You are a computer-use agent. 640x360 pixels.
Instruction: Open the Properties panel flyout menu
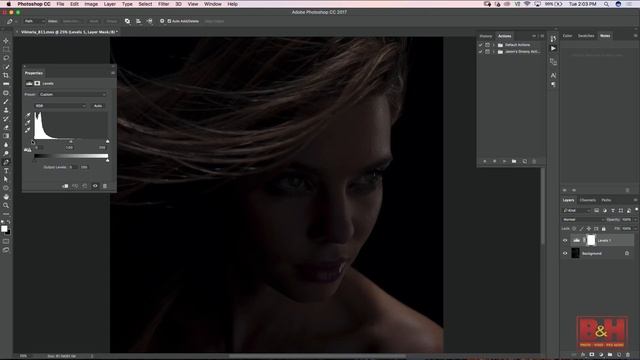[113, 73]
